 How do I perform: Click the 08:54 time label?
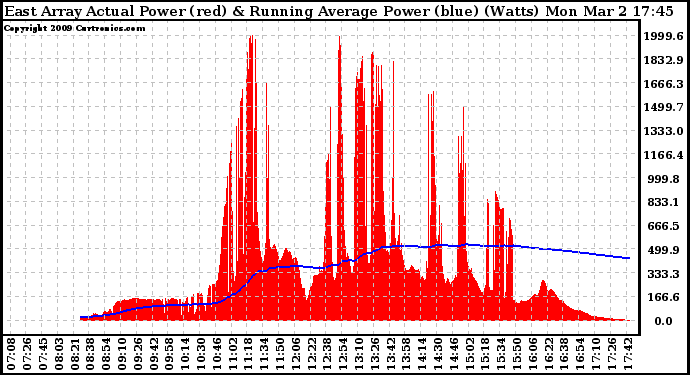106,354
